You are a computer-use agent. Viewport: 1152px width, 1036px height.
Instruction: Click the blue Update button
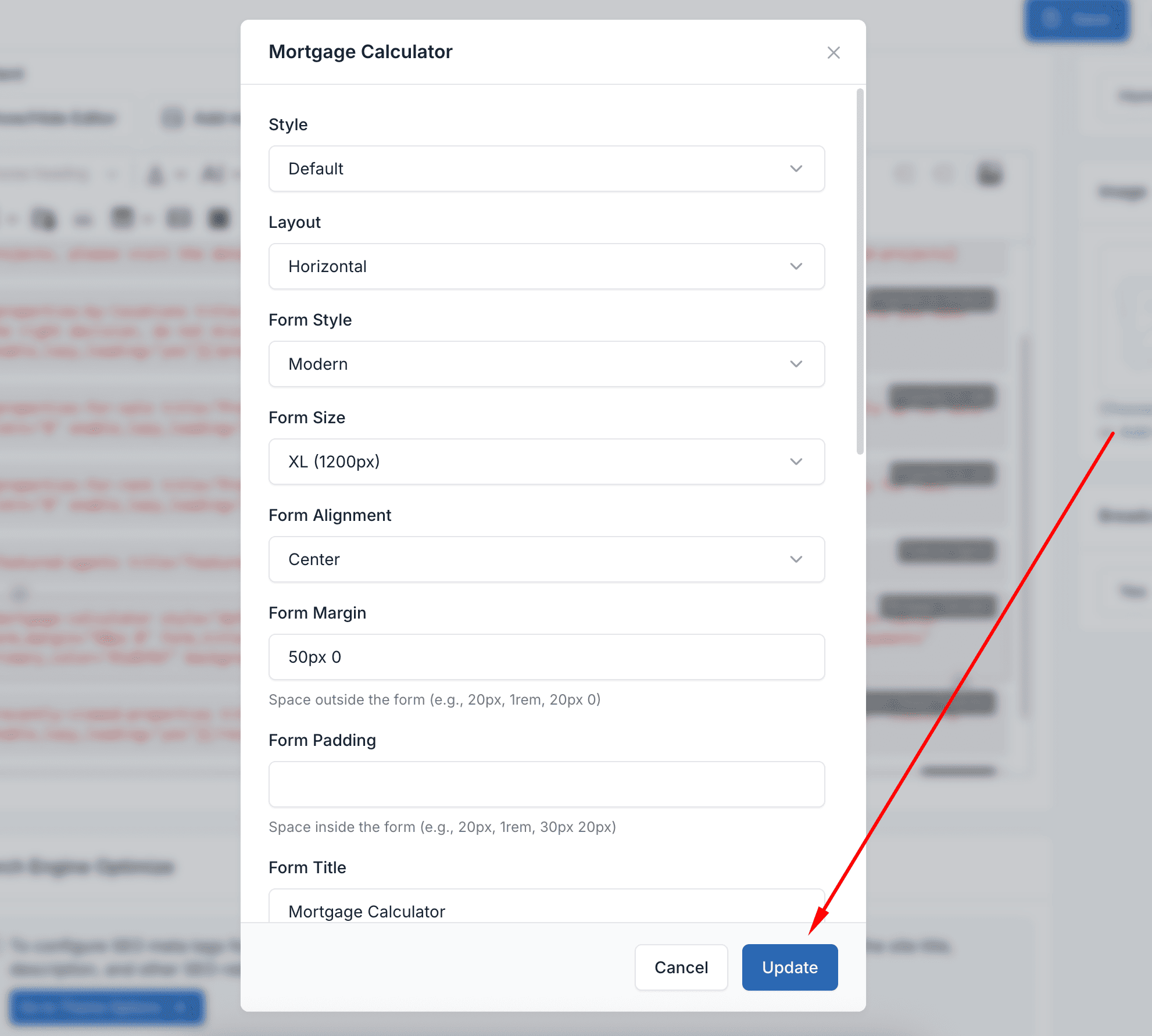click(x=789, y=967)
